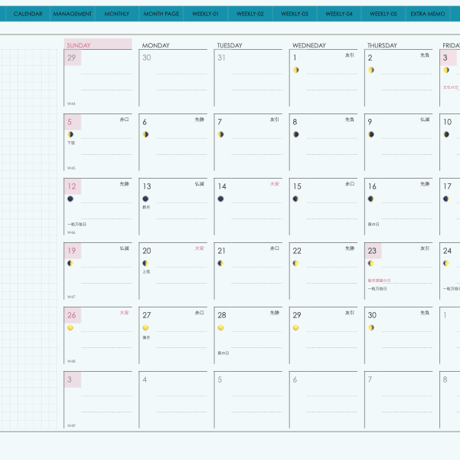
Task: Open the CALENDAR tab
Action: 28,14
